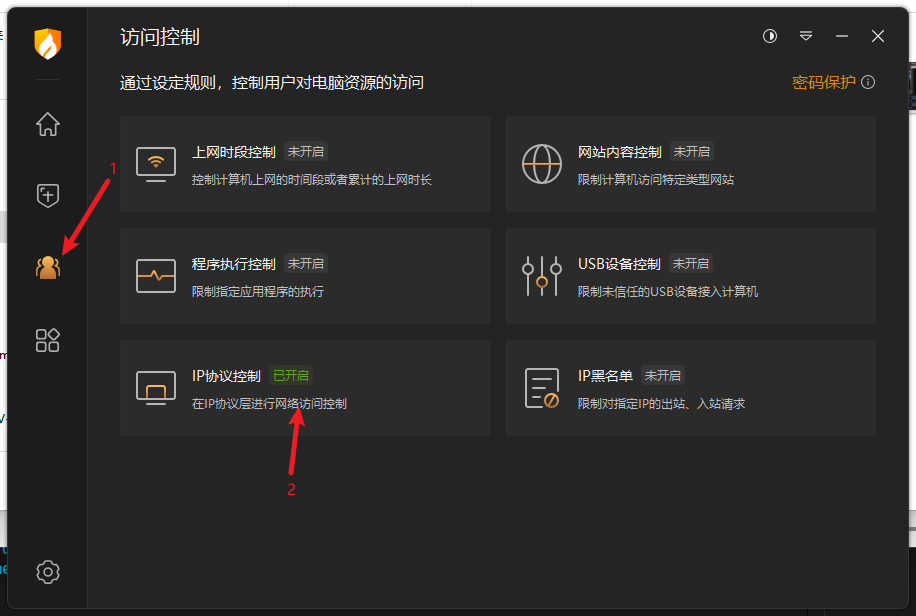Click the 密码保护 link
Screen dimensions: 916x616
click(823, 82)
